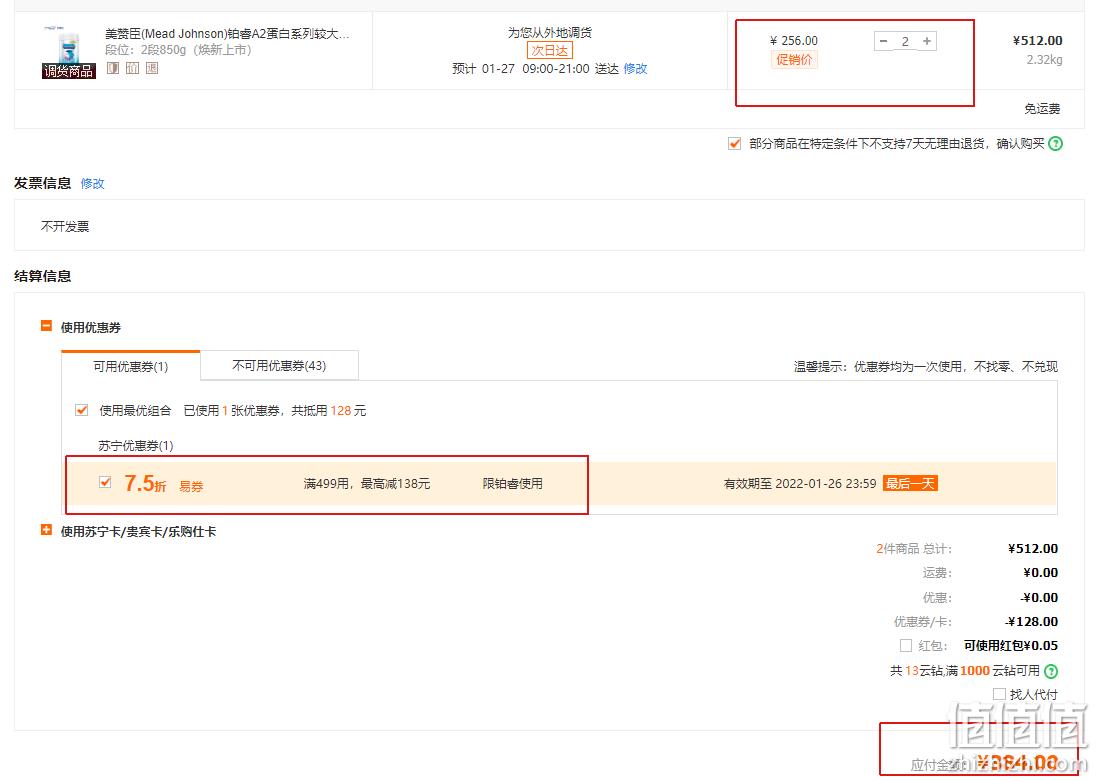This screenshot has height=781, width=1097.
Task: Click the 2.32kg weight text
Action: click(x=1045, y=59)
